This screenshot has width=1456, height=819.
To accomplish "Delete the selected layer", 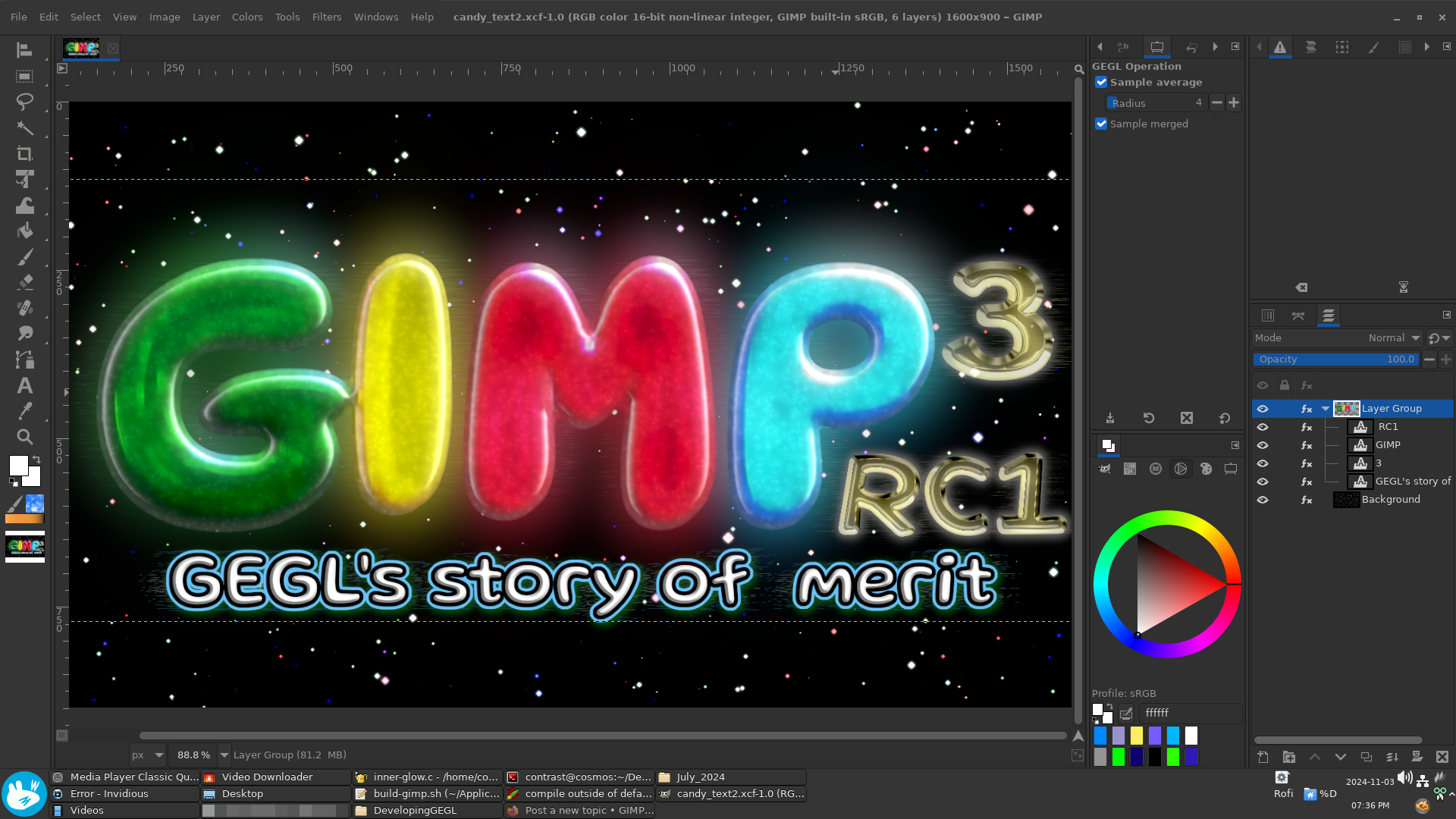I will click(x=1442, y=757).
